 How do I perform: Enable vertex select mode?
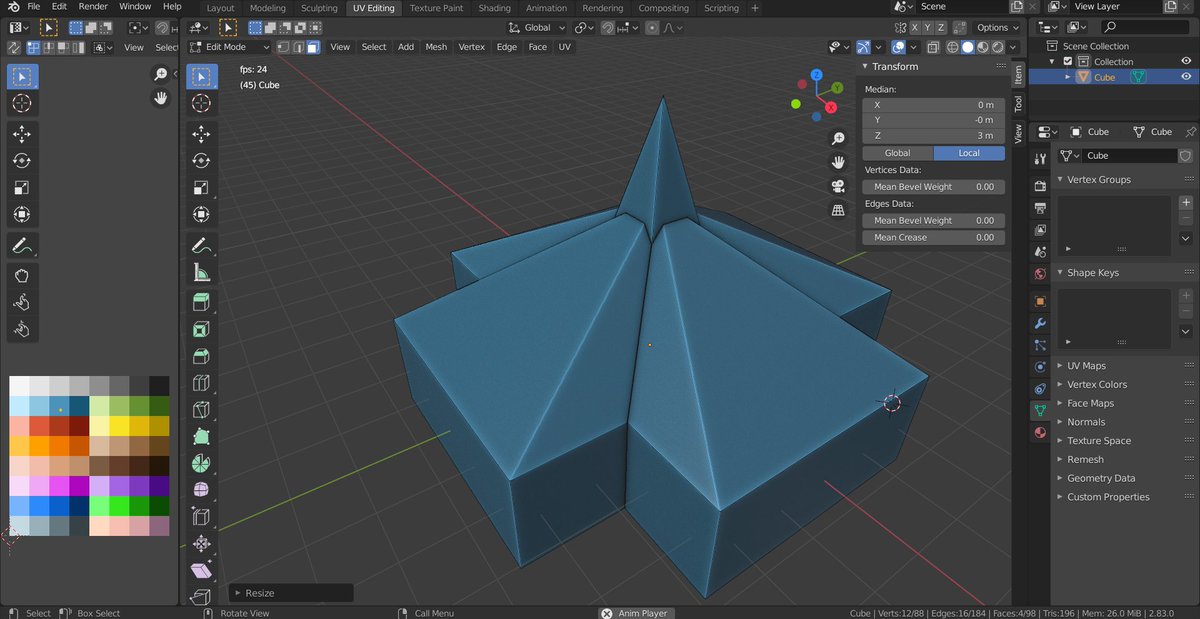click(284, 47)
